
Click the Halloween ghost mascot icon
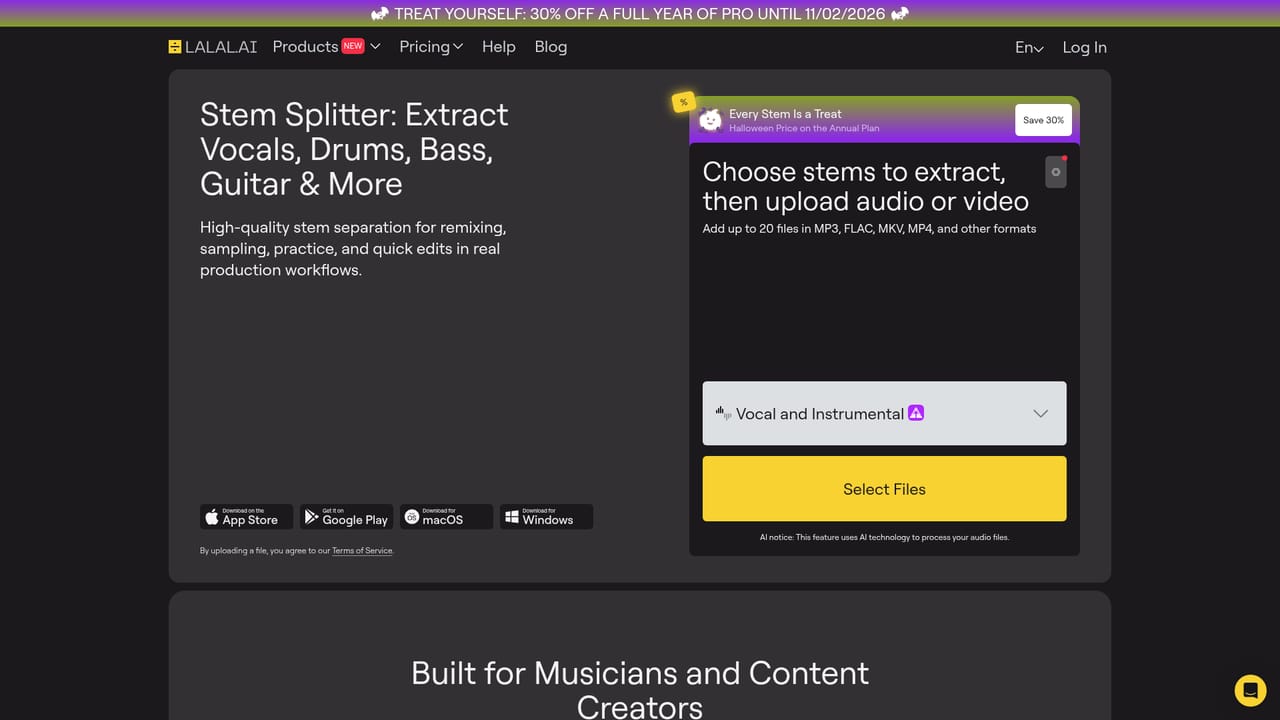tap(711, 120)
